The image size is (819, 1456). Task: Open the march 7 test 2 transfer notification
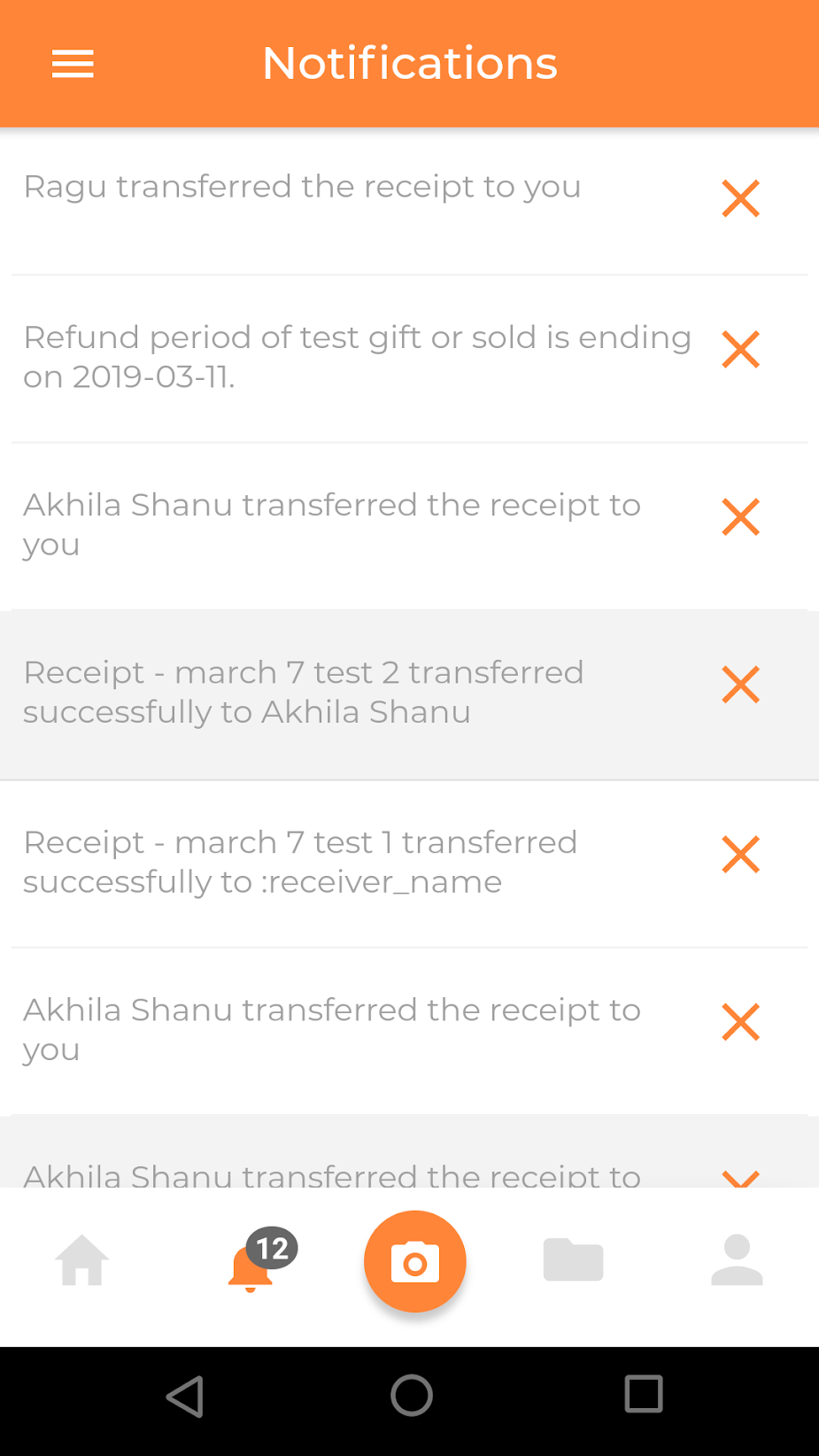point(303,693)
